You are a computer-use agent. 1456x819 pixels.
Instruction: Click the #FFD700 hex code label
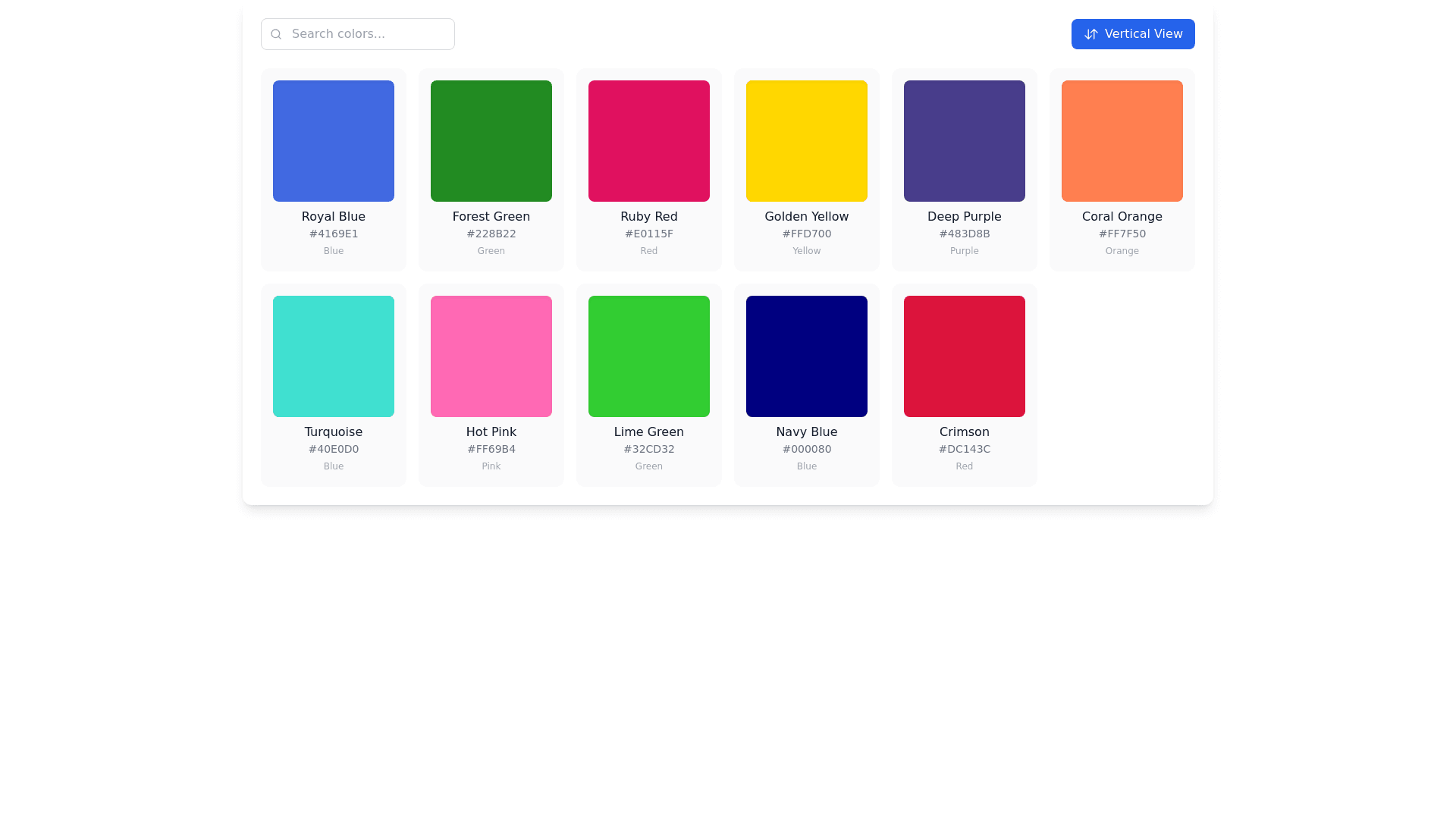806,234
